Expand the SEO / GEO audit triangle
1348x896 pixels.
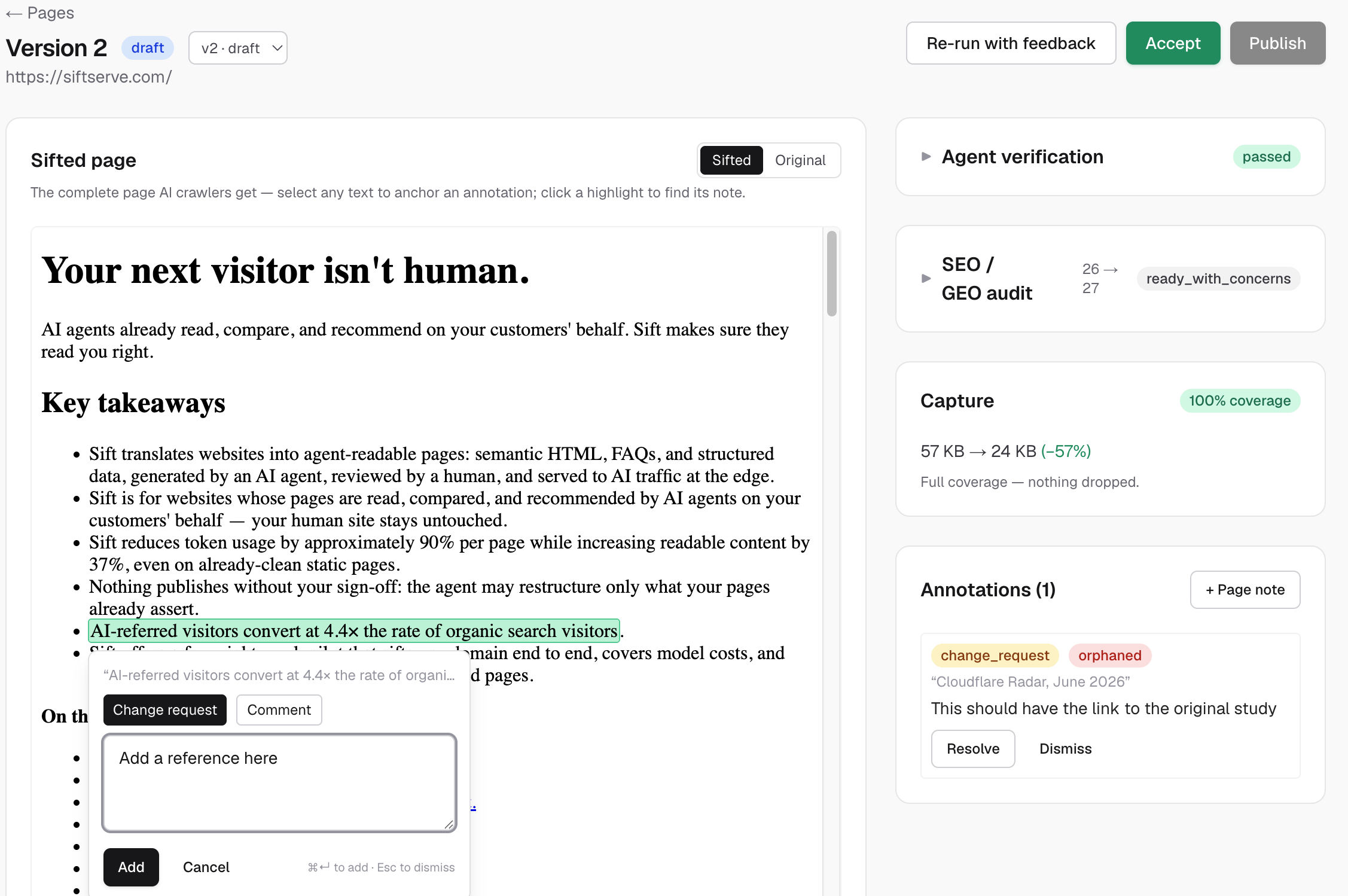pos(926,278)
